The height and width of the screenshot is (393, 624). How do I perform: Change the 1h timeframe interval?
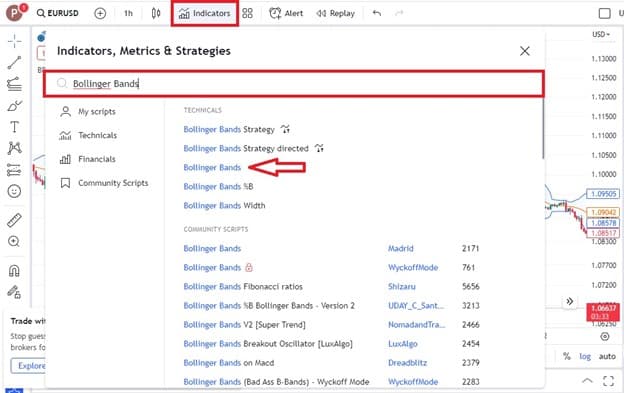(128, 13)
